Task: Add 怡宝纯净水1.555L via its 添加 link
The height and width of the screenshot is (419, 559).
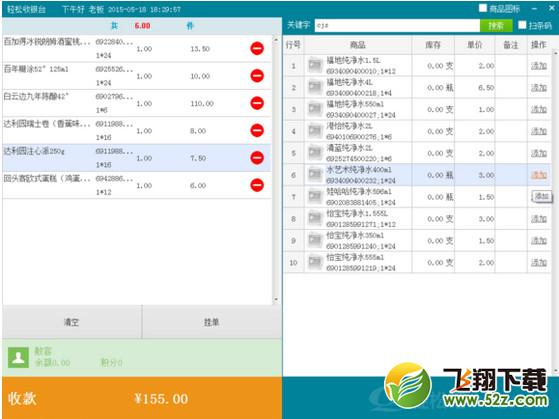Action: point(539,219)
